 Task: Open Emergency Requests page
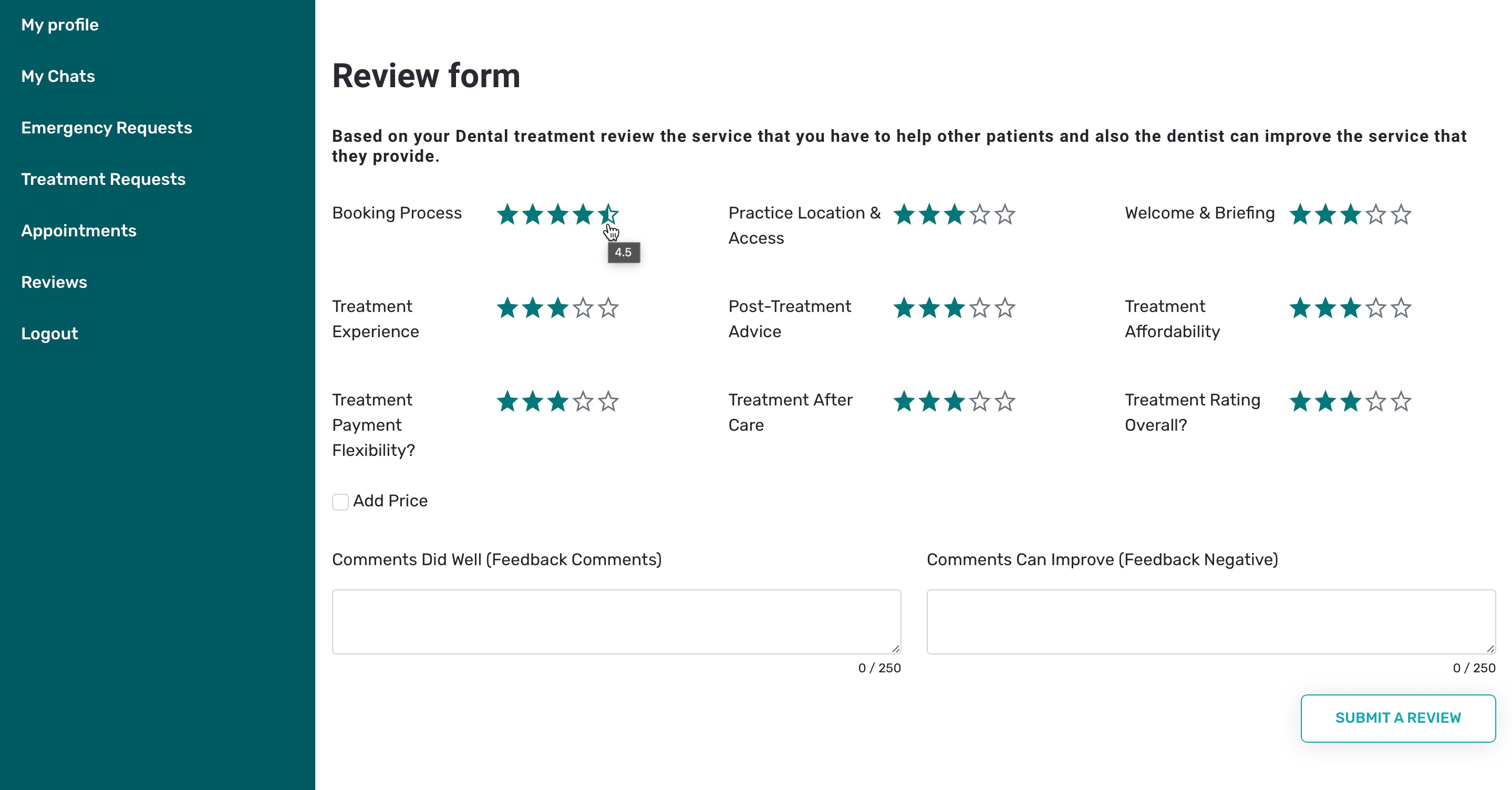(107, 127)
